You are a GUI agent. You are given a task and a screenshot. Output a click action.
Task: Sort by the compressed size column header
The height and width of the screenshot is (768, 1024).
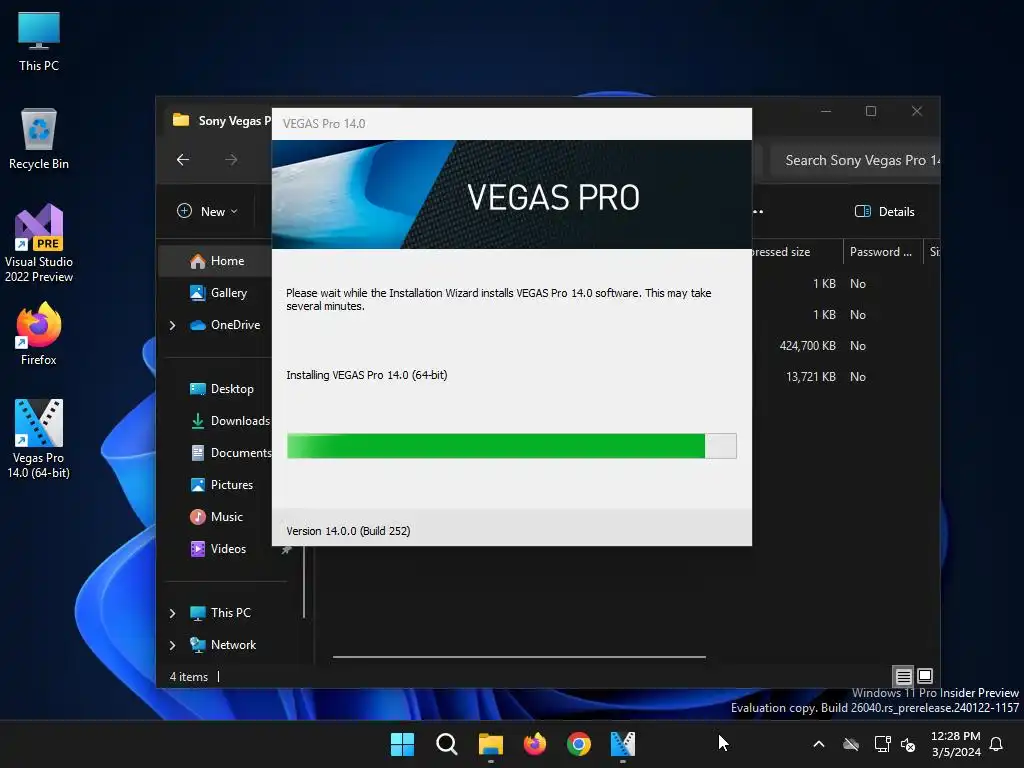tap(797, 252)
